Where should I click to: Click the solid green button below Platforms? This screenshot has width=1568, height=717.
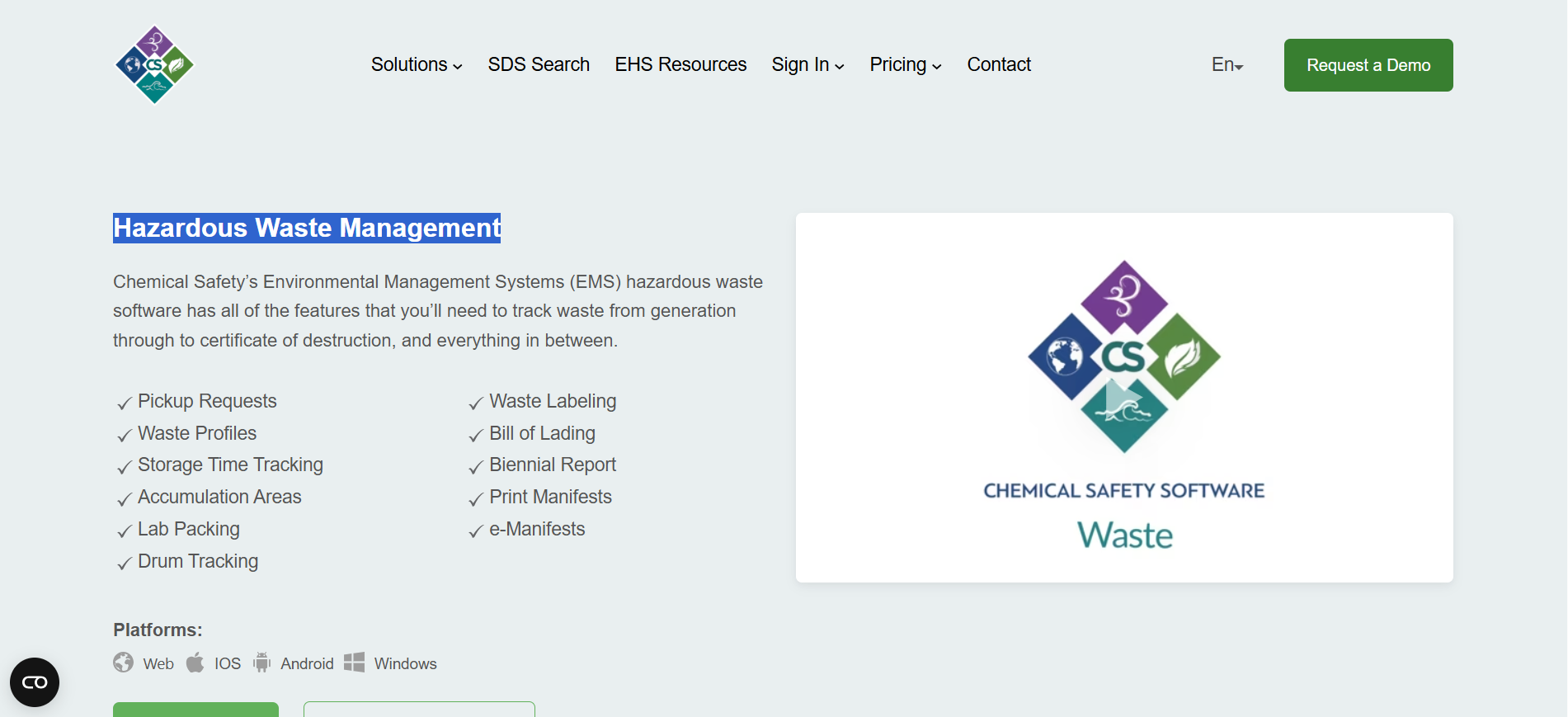(195, 710)
